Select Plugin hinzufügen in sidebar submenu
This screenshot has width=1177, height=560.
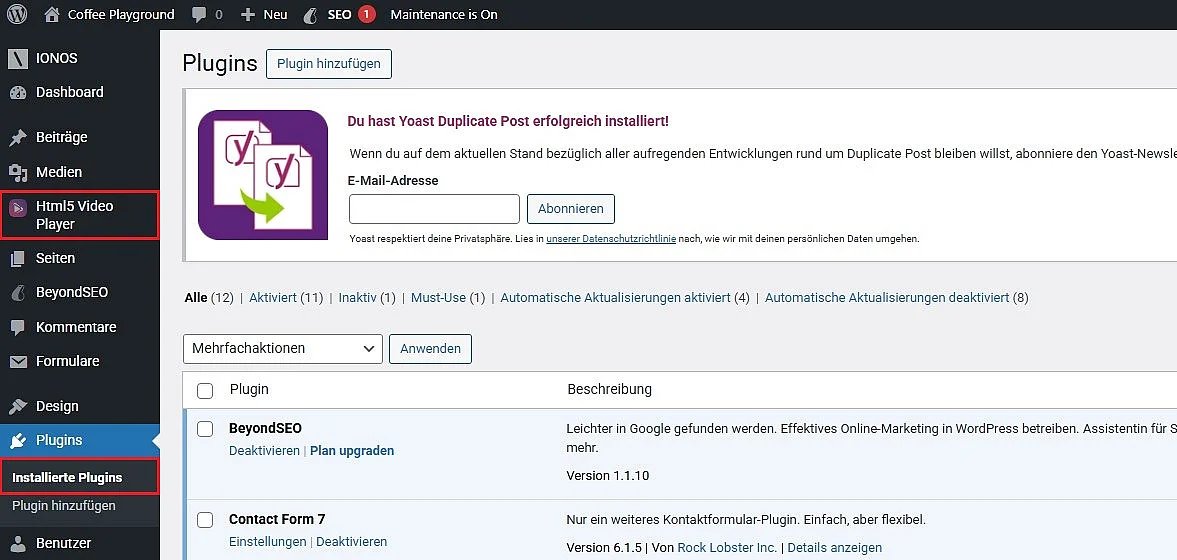[x=64, y=505]
